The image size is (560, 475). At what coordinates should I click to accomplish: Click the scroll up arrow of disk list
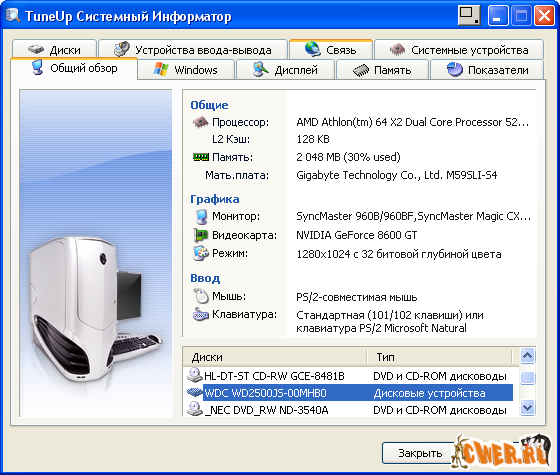coord(528,355)
